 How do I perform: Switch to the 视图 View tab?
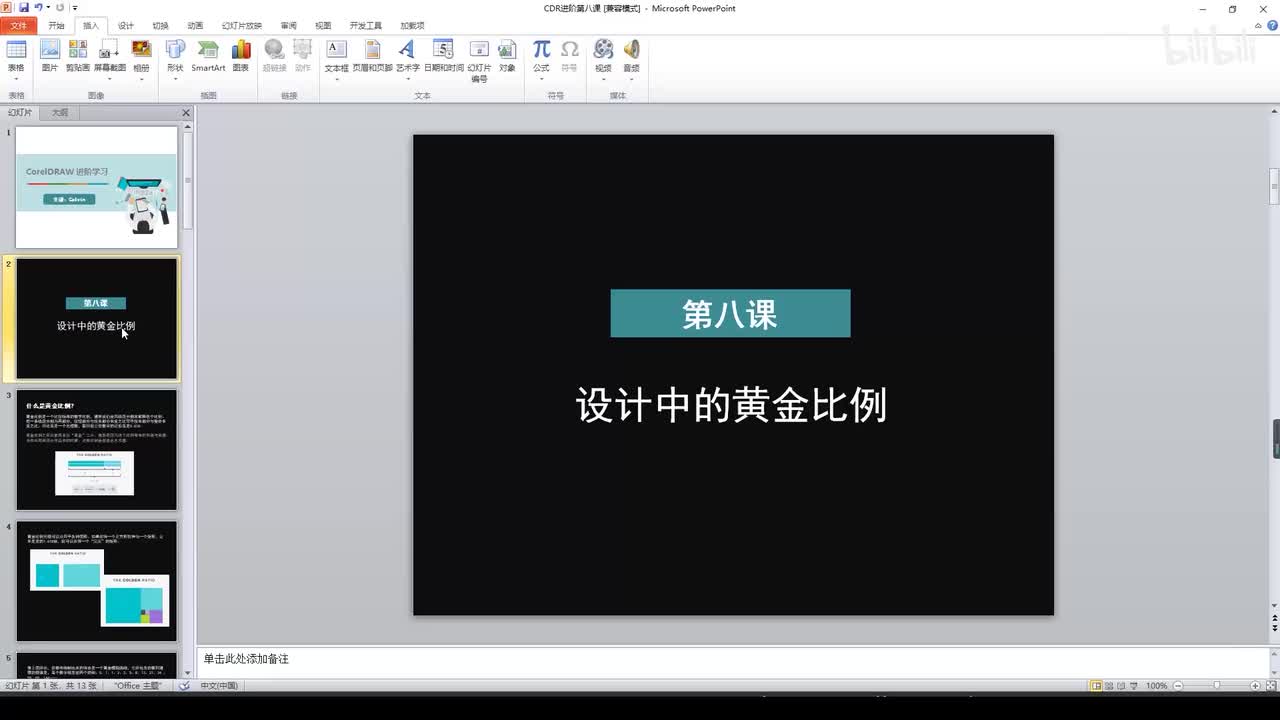[x=323, y=26]
